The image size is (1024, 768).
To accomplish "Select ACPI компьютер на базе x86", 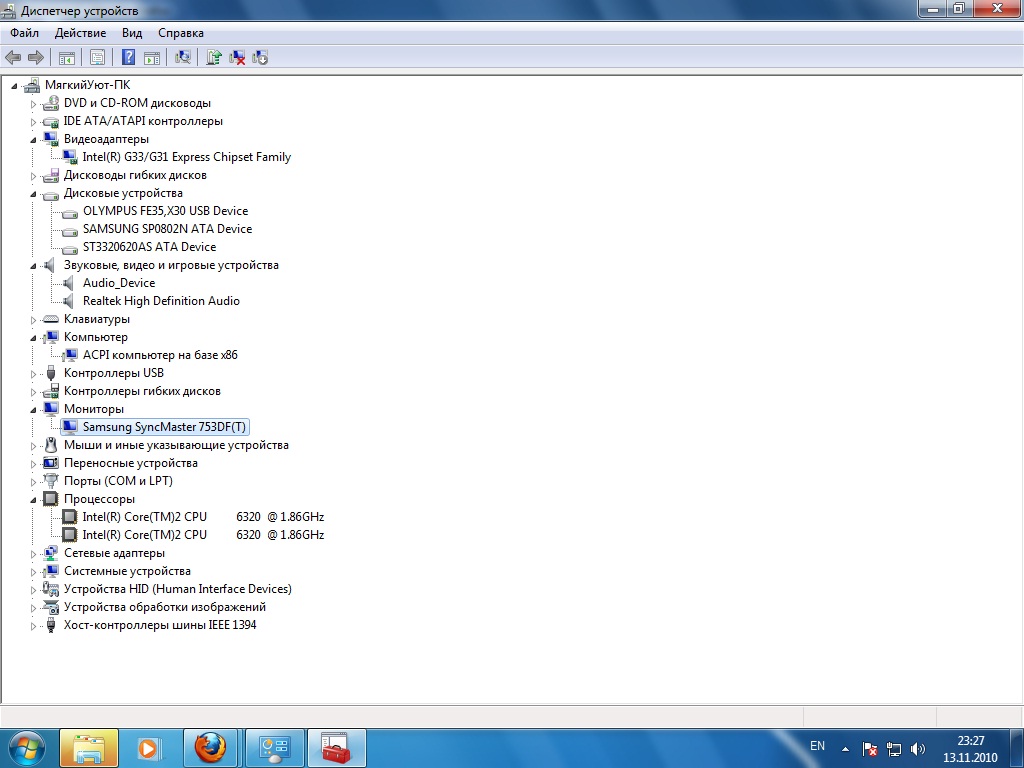I will [160, 355].
